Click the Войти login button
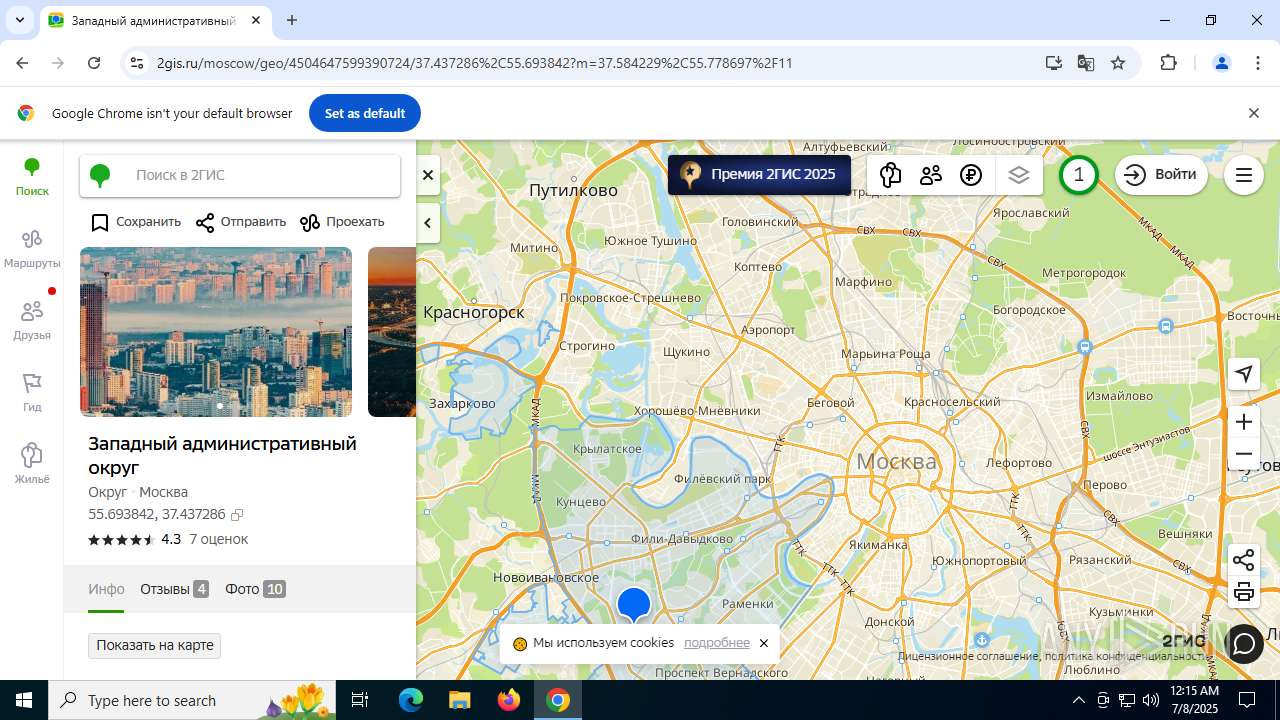 (x=1161, y=175)
